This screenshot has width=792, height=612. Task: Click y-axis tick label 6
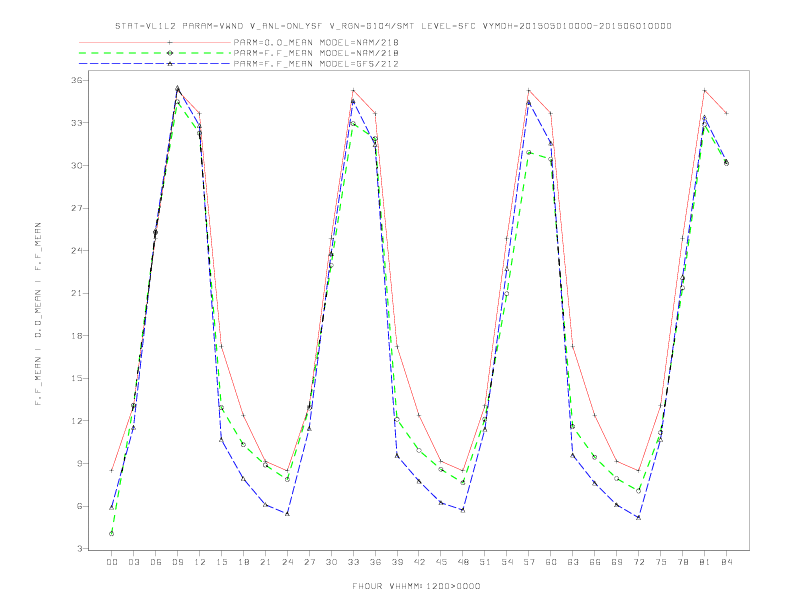(79, 506)
